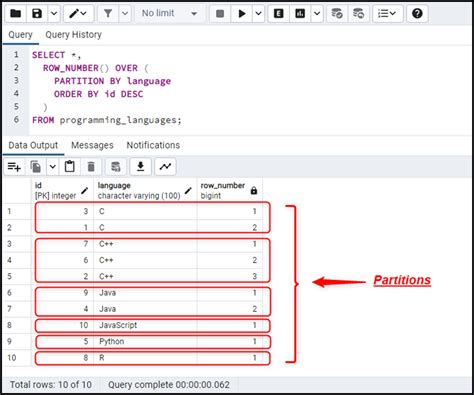Click edit pencil on id column

pyautogui.click(x=85, y=191)
